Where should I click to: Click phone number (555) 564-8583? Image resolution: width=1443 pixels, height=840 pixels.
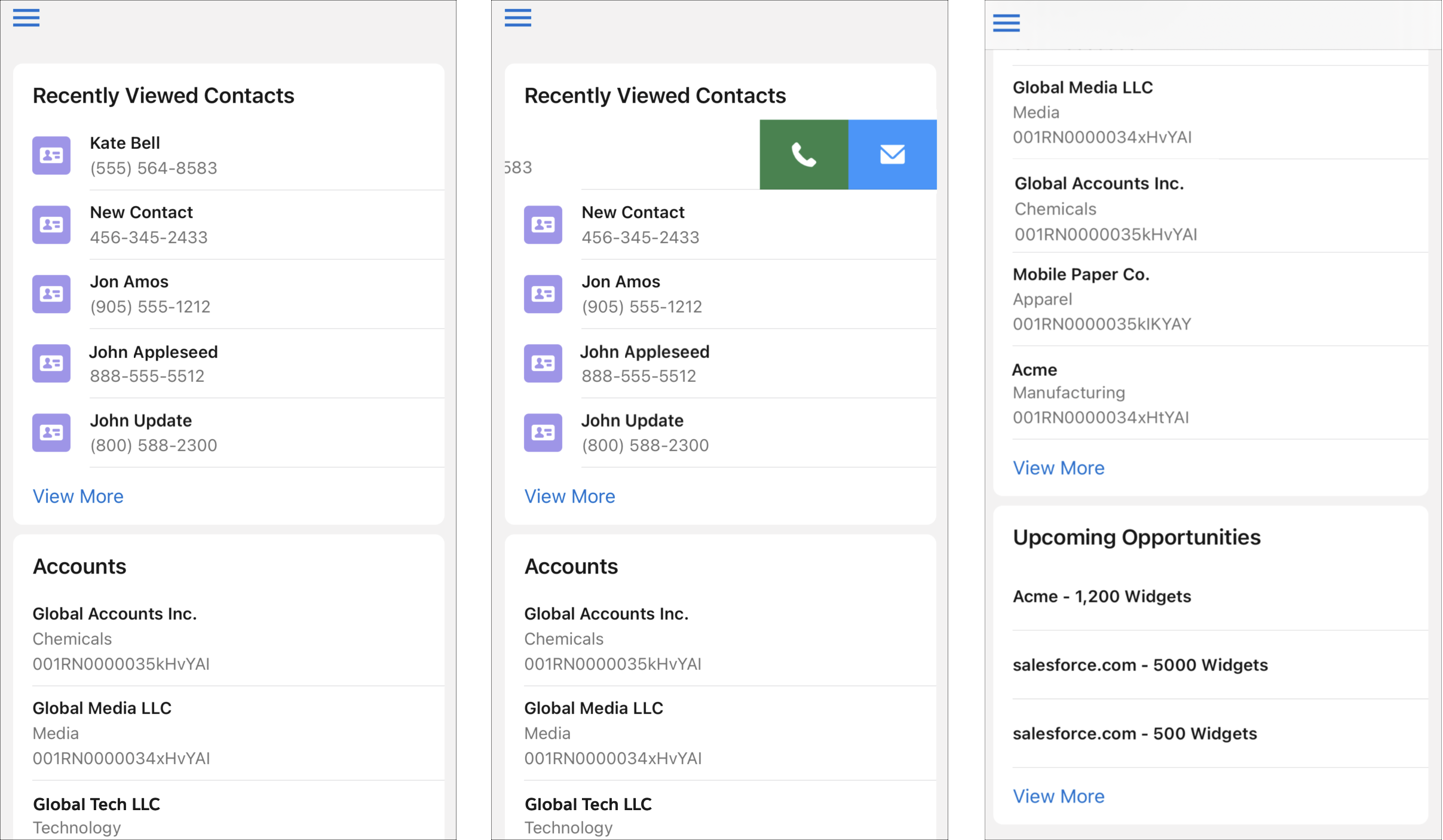pos(154,168)
